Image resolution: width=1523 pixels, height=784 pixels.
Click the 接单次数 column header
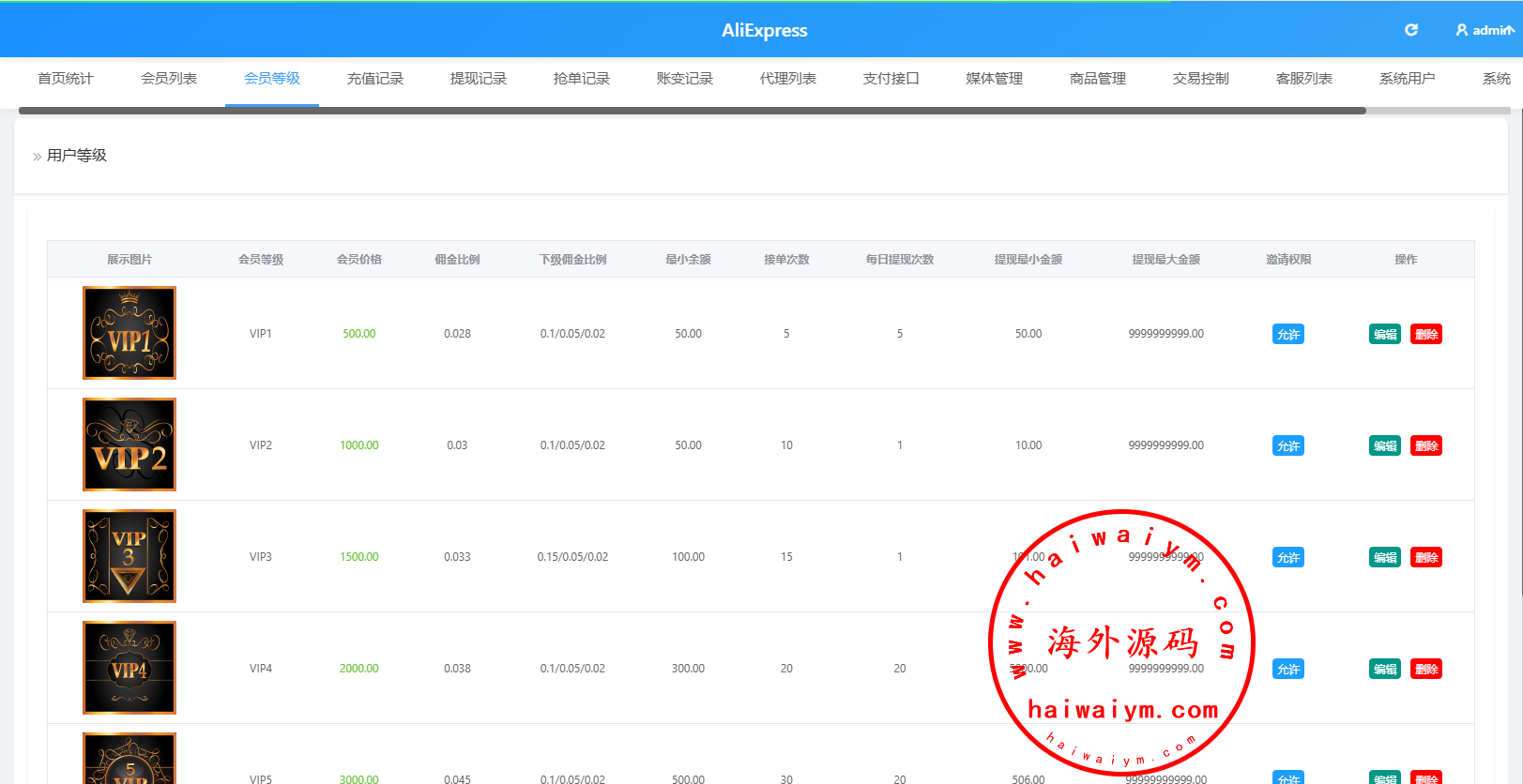point(786,260)
